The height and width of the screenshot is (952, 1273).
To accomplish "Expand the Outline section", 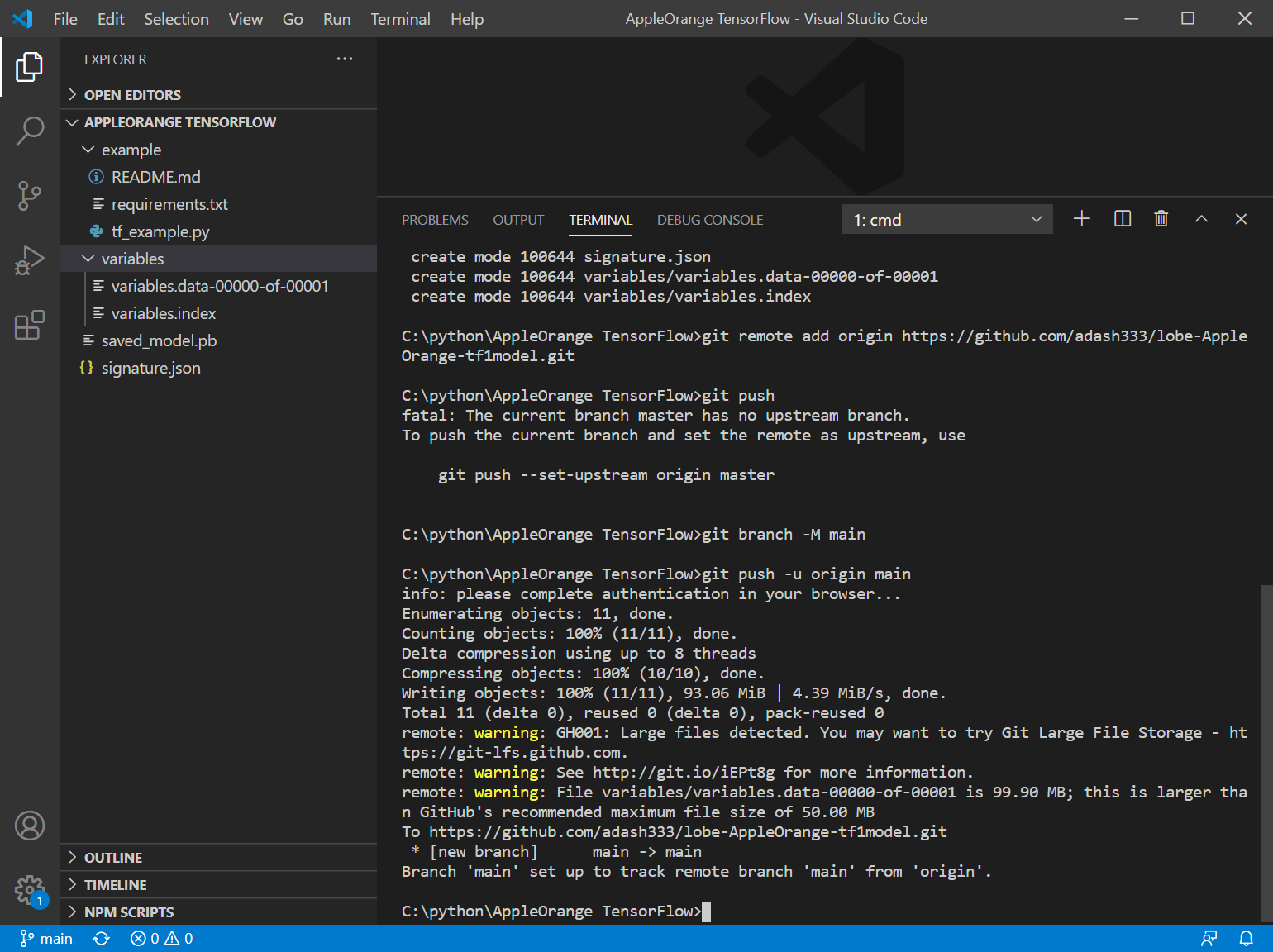I will (x=218, y=858).
